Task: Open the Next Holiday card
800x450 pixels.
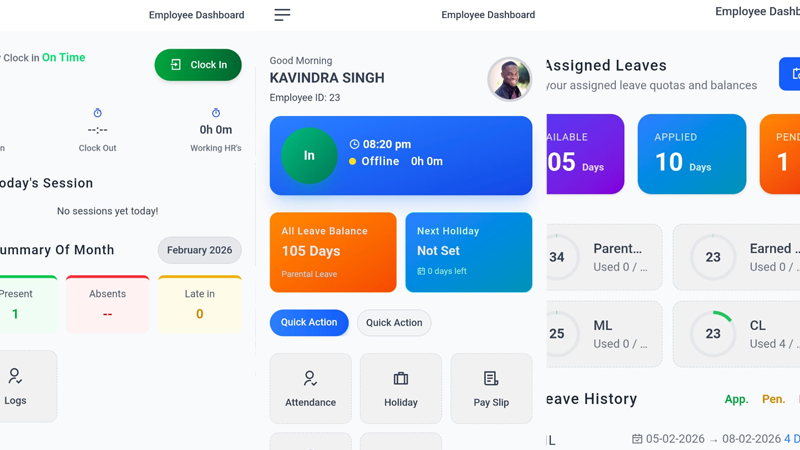Action: coord(469,253)
